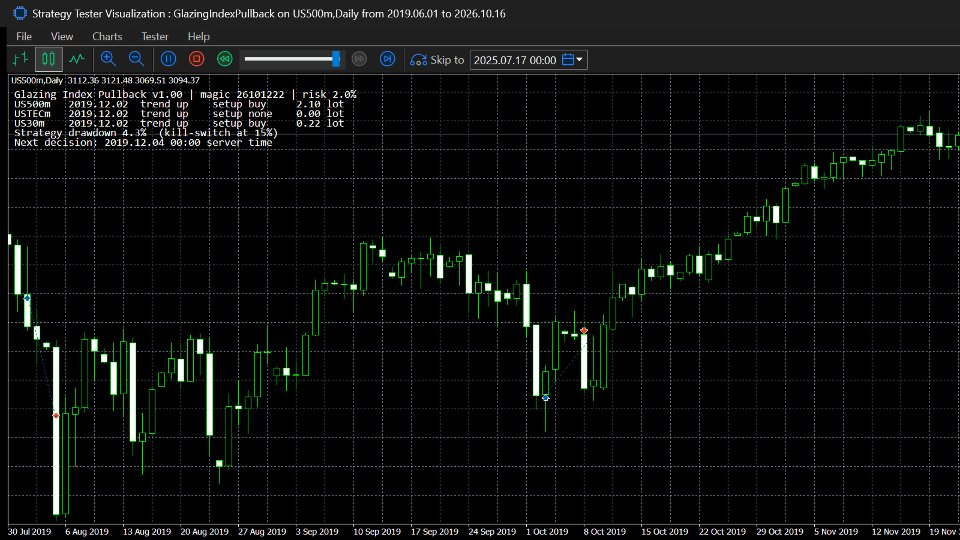Click the US500m 2.10 lot row
This screenshot has height=540, width=960.
click(179, 104)
